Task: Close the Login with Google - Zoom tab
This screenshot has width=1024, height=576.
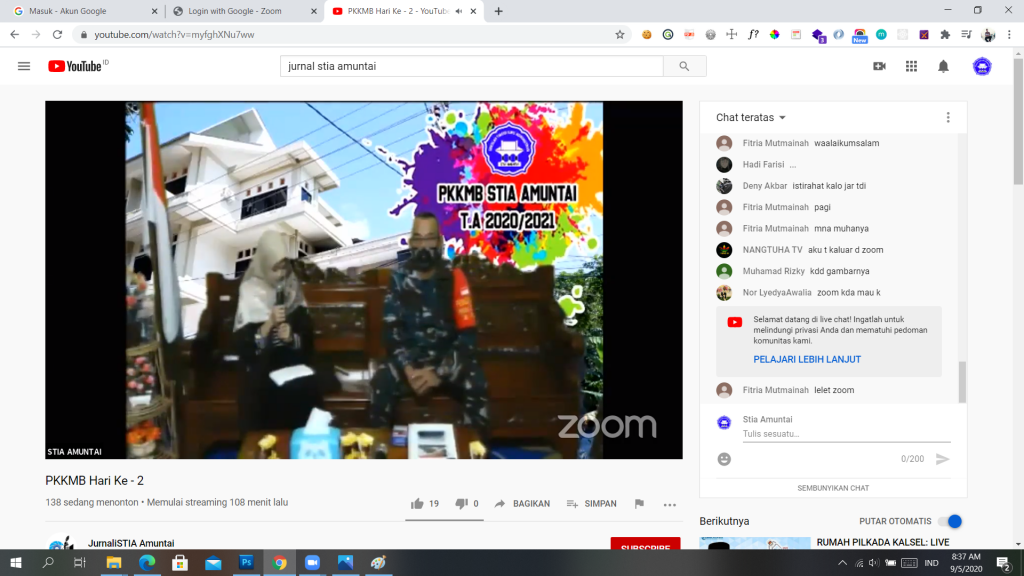Action: click(313, 11)
